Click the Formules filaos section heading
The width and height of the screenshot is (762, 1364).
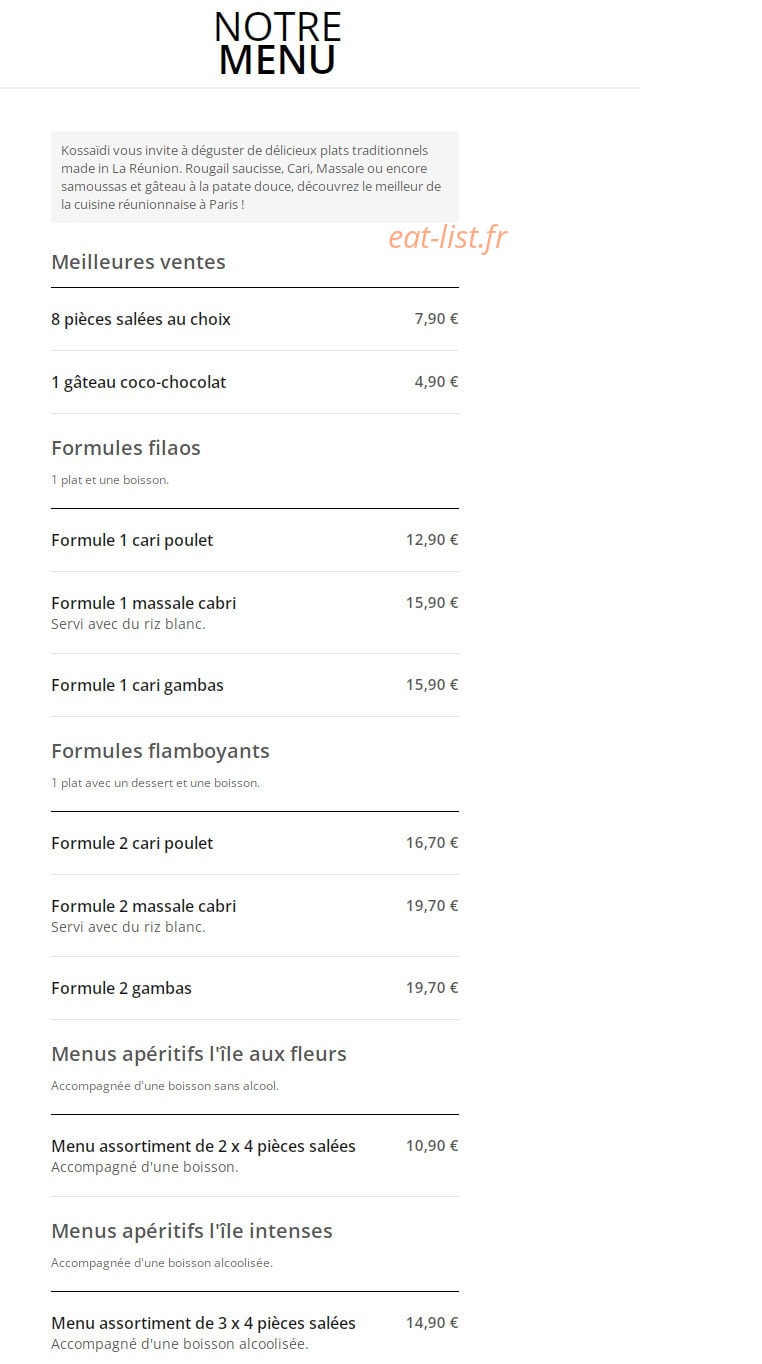click(126, 448)
